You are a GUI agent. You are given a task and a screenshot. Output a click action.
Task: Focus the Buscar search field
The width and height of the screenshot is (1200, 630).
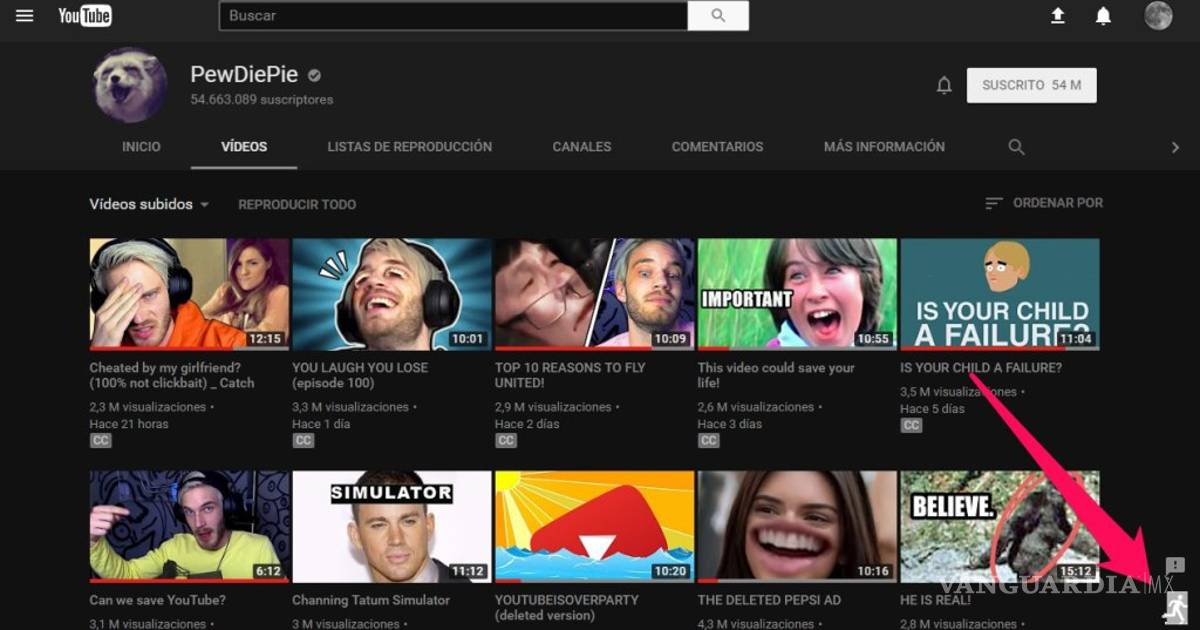tap(453, 16)
